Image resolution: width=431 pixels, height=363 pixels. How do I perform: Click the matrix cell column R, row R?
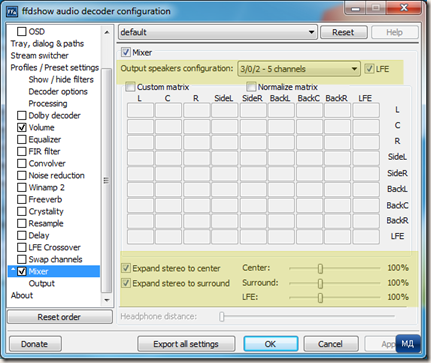pyautogui.click(x=197, y=142)
